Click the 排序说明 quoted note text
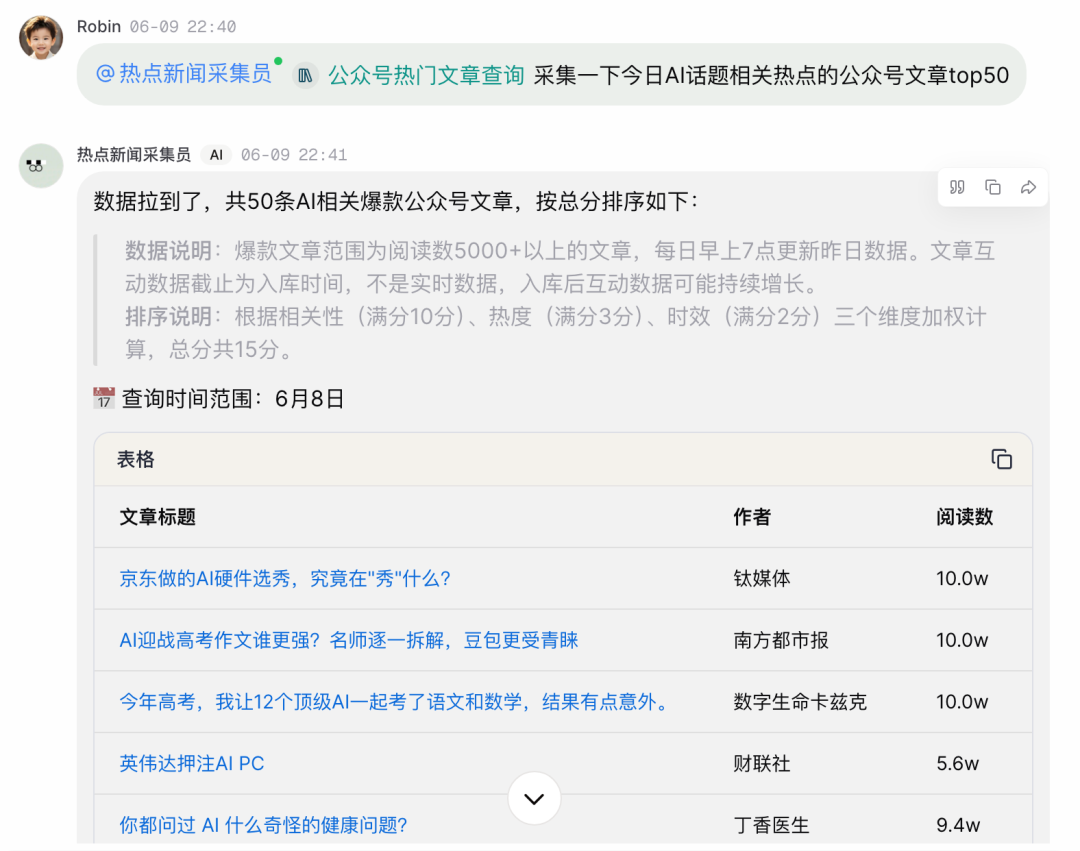The image size is (1080, 851). coord(555,333)
